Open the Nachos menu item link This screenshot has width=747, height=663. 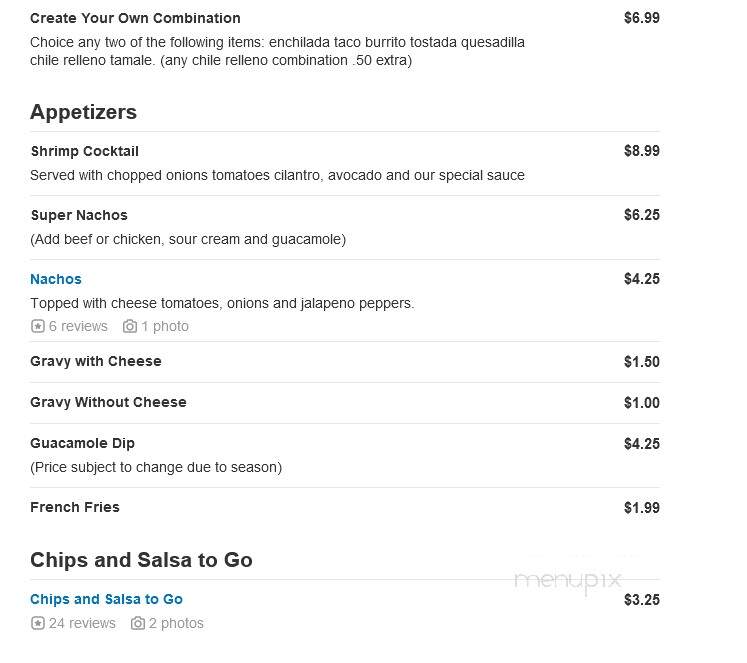56,279
